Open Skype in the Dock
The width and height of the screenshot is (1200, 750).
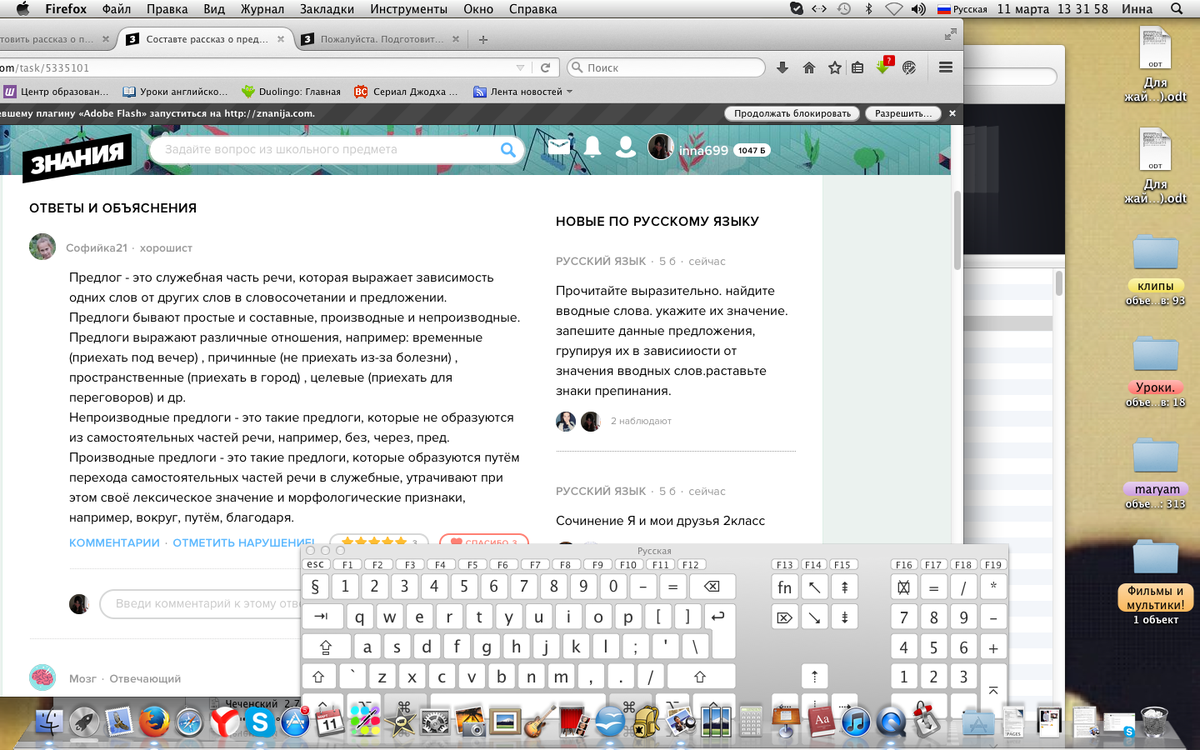coord(259,721)
